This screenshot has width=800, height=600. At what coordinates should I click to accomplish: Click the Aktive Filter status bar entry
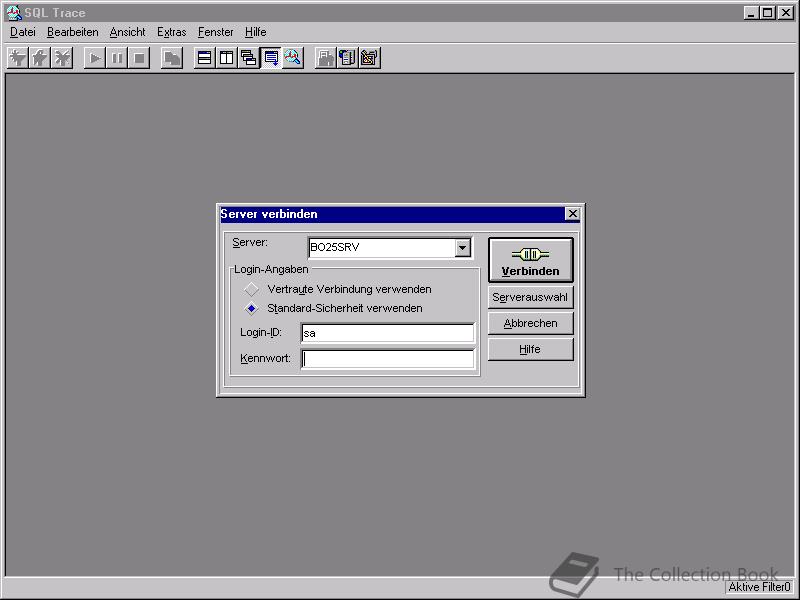[759, 587]
